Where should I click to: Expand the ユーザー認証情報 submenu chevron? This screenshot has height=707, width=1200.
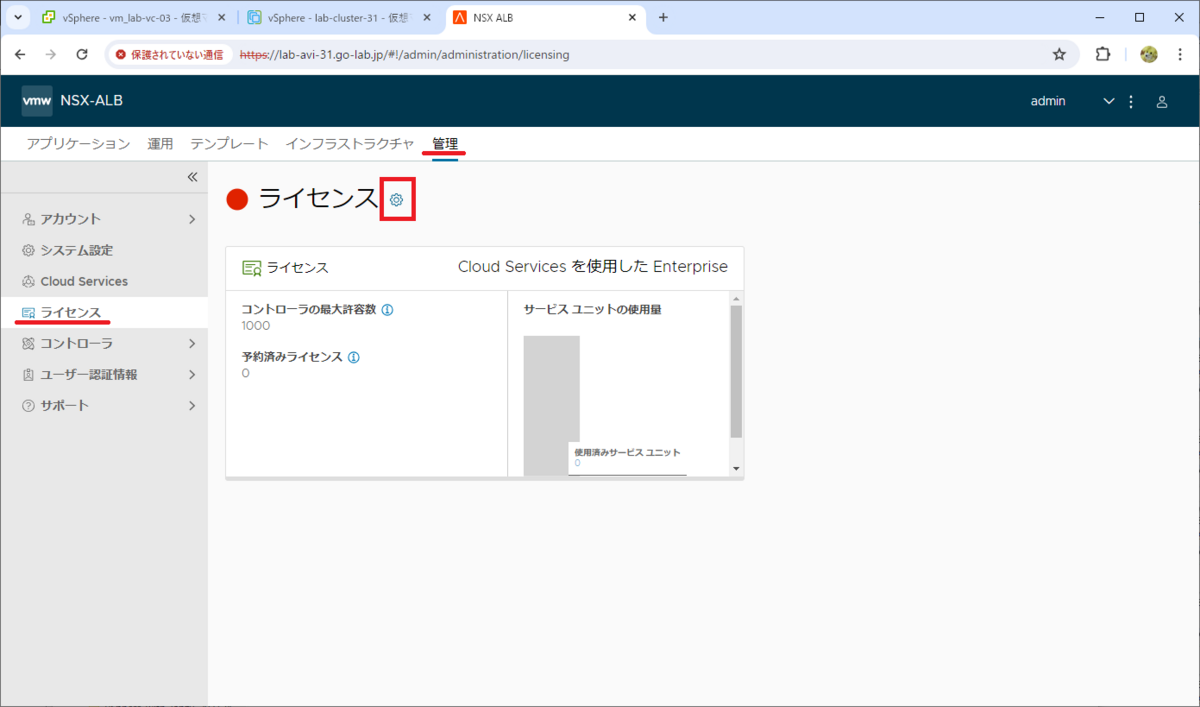click(192, 374)
